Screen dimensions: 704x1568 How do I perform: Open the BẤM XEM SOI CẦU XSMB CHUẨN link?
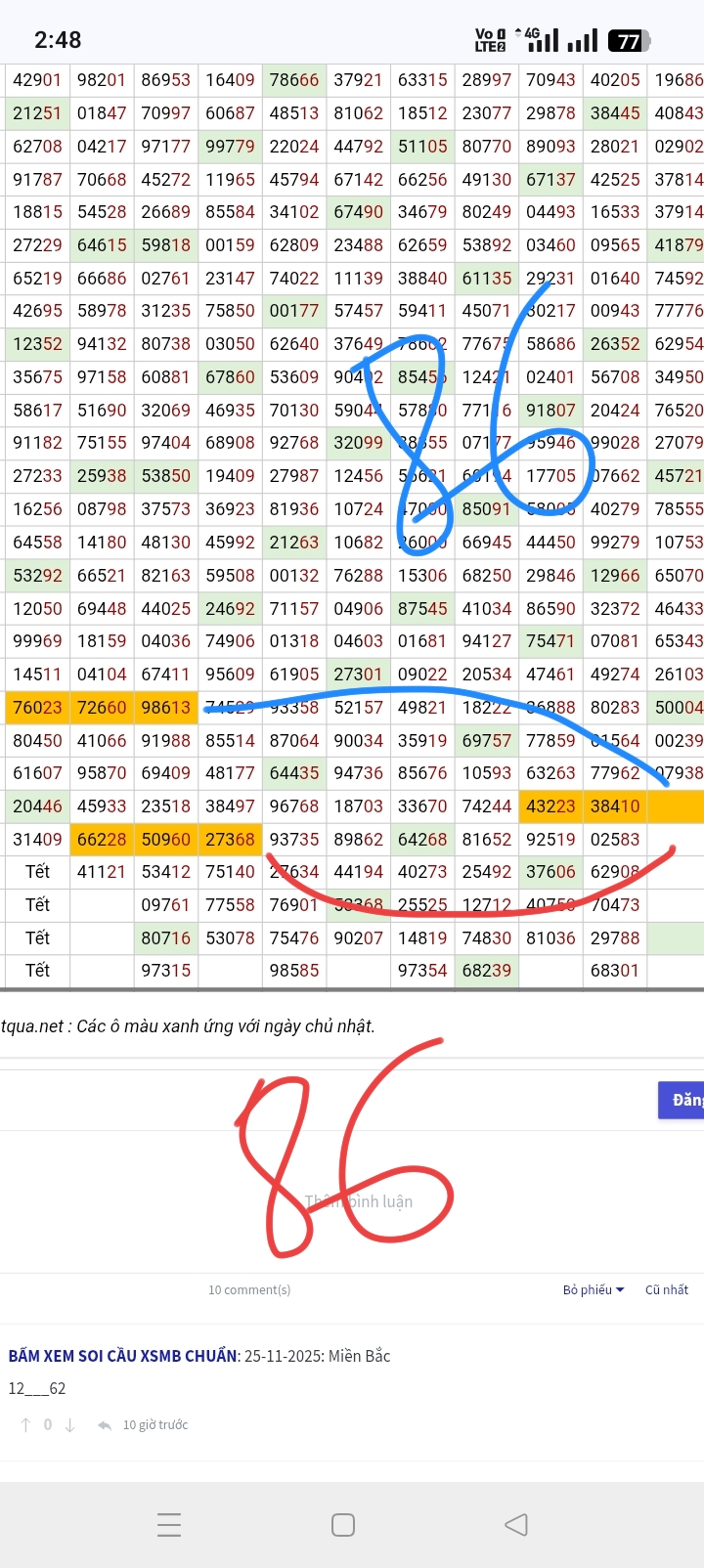pos(123,1356)
